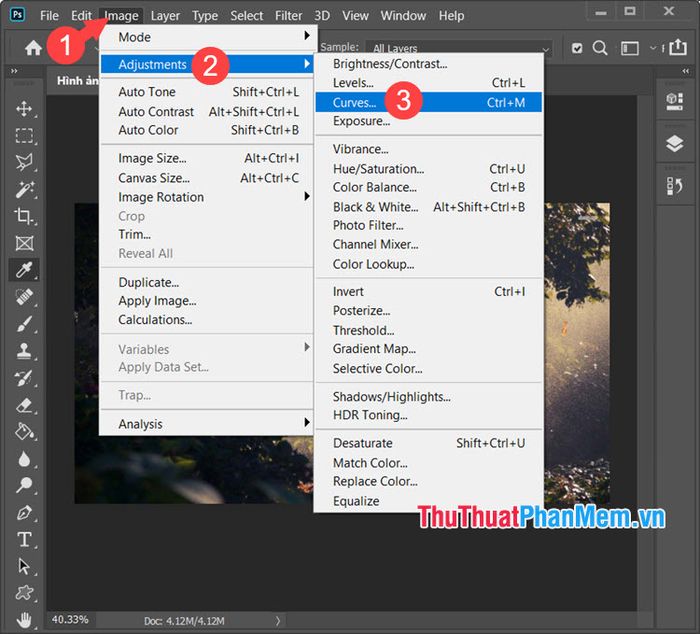Select the Dodge tool
This screenshot has width=700, height=634.
coord(24,485)
